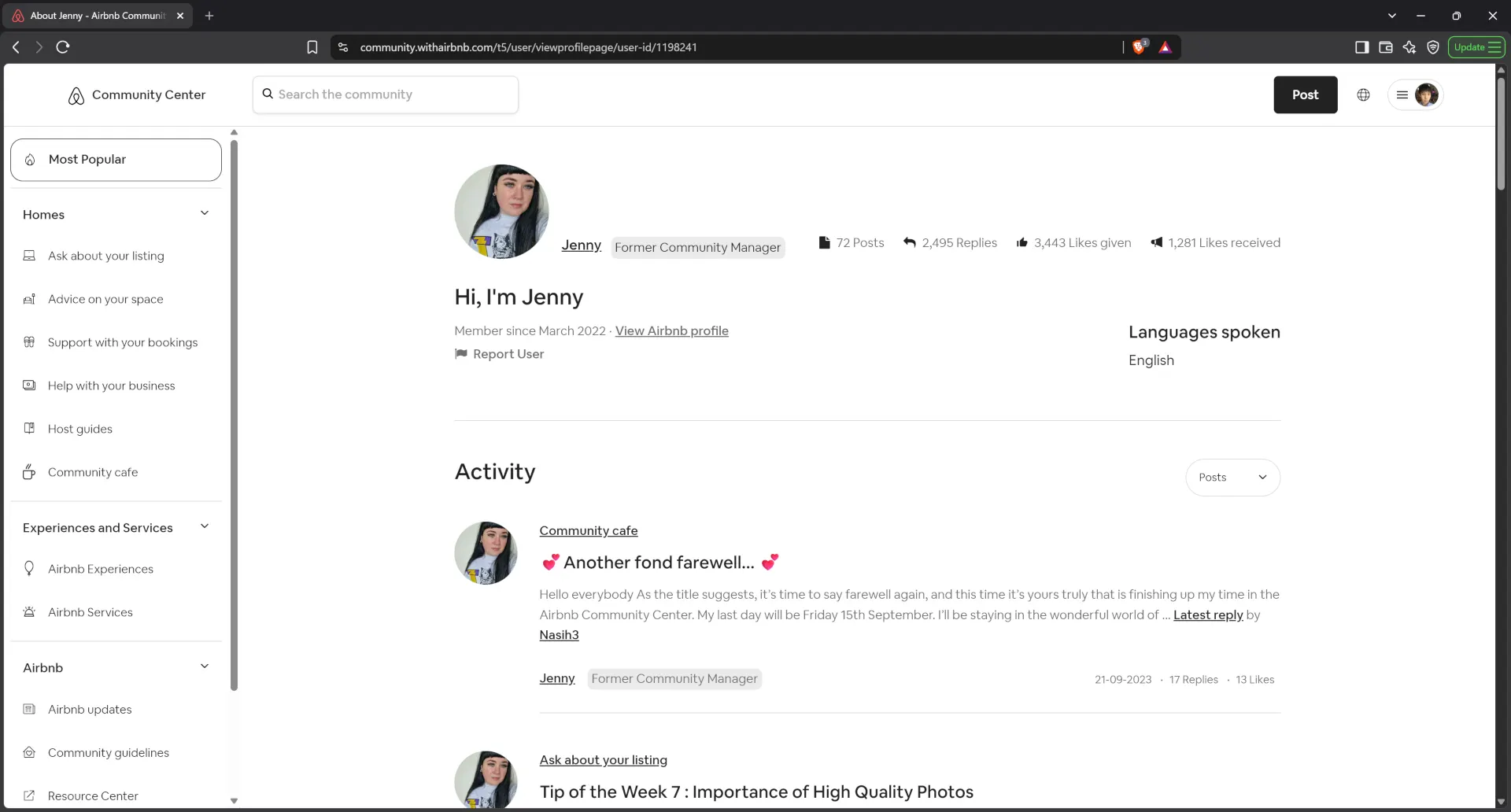
Task: Click the Report User flag icon
Action: click(461, 354)
